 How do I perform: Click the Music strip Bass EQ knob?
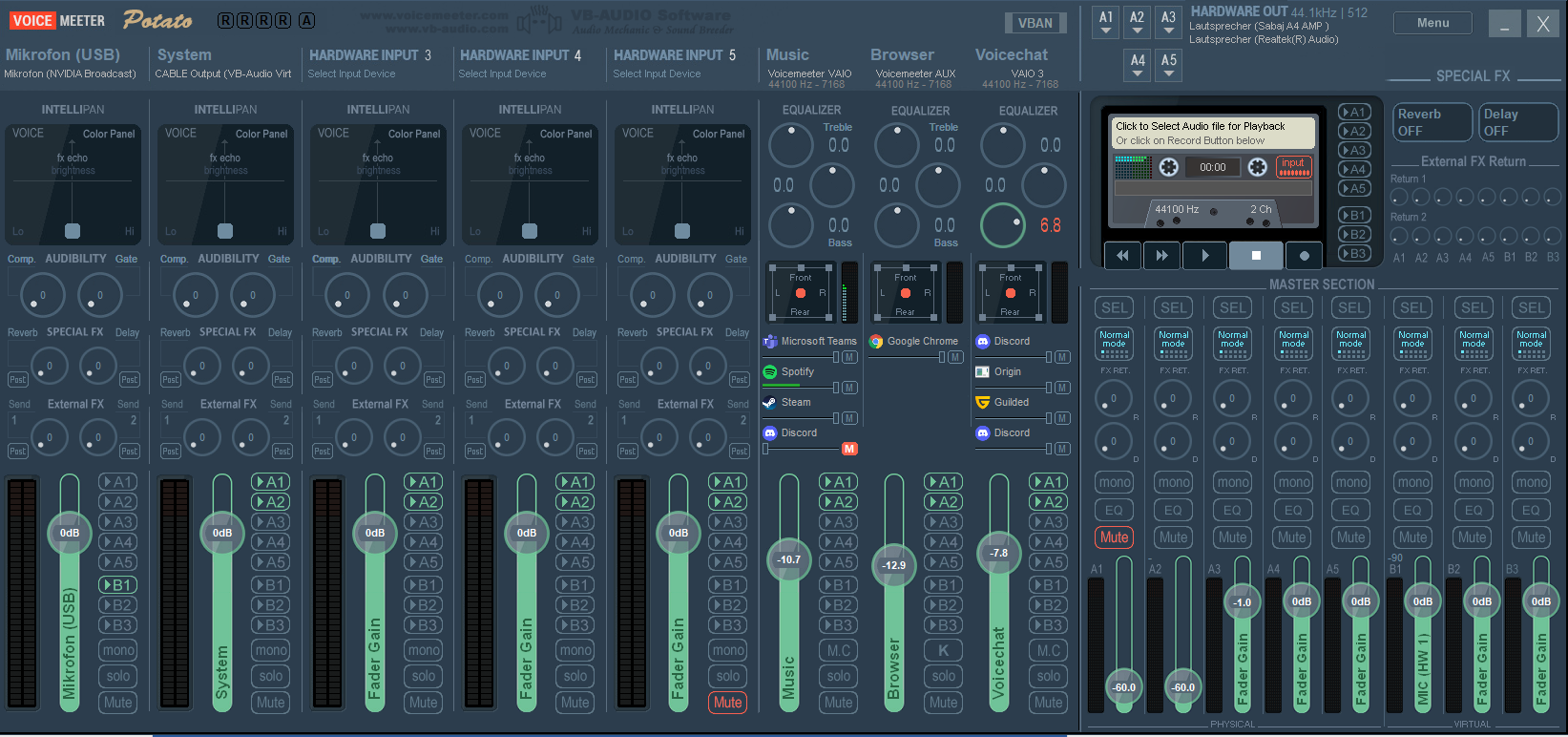[791, 225]
